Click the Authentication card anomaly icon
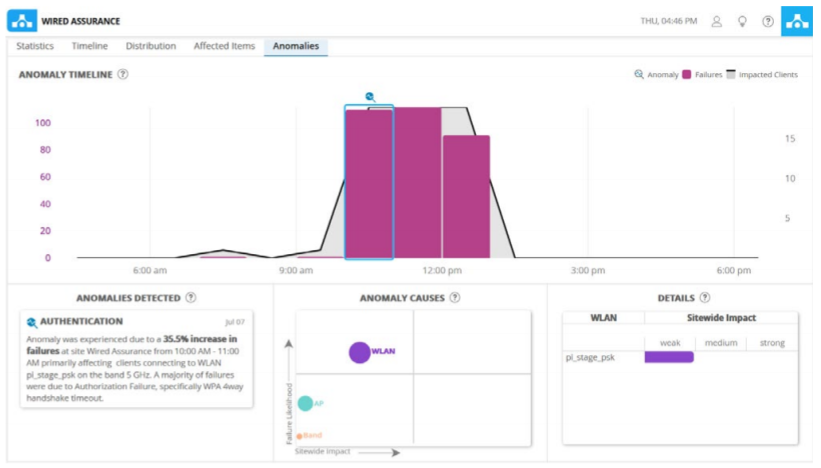 pos(32,322)
